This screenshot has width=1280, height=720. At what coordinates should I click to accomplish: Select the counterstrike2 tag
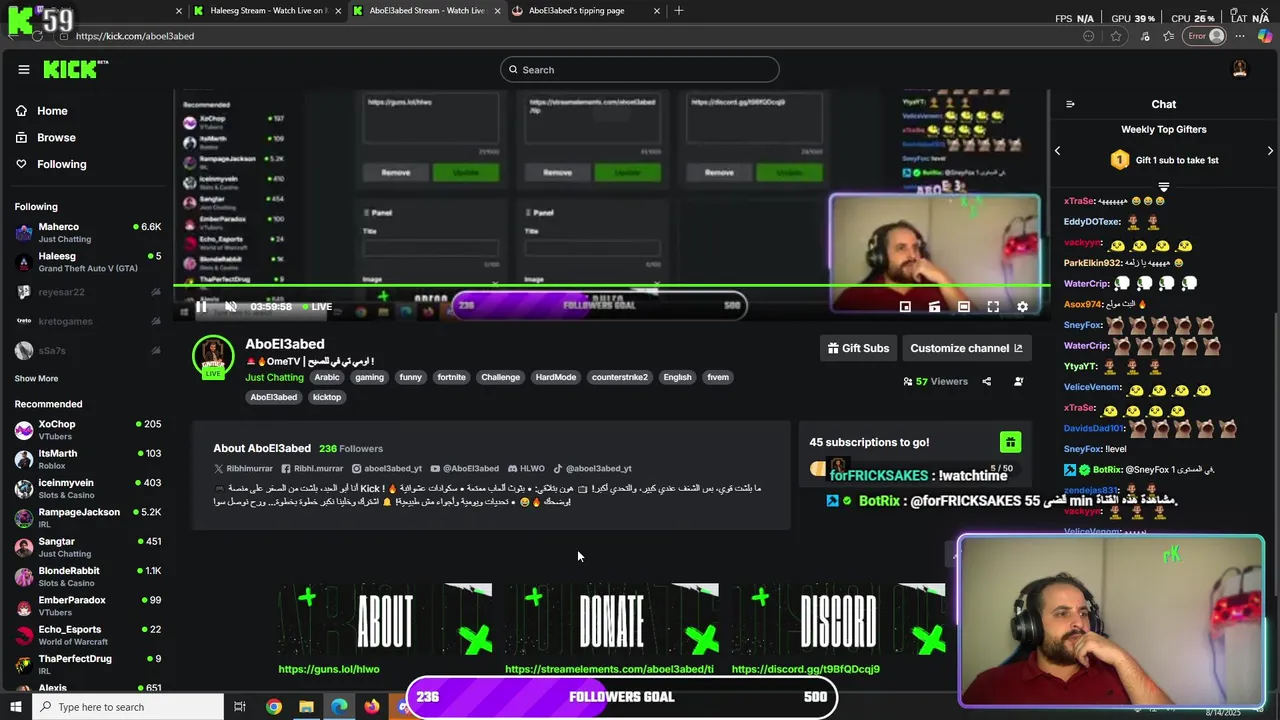tap(619, 377)
